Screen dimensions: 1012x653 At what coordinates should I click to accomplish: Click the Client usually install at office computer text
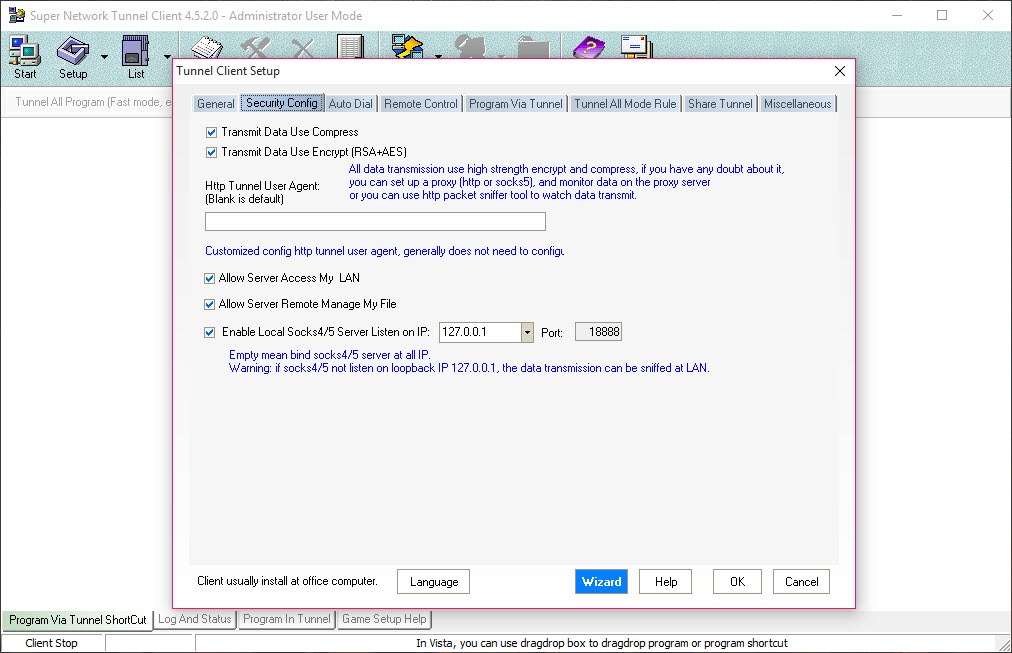287,581
